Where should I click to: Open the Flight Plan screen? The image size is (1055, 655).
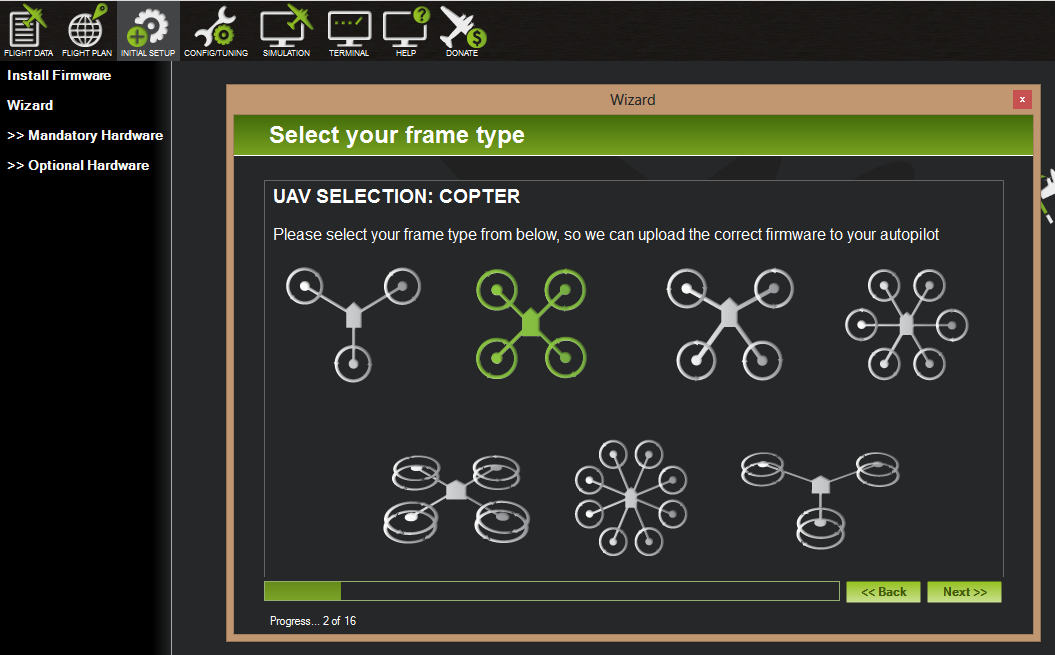click(86, 28)
